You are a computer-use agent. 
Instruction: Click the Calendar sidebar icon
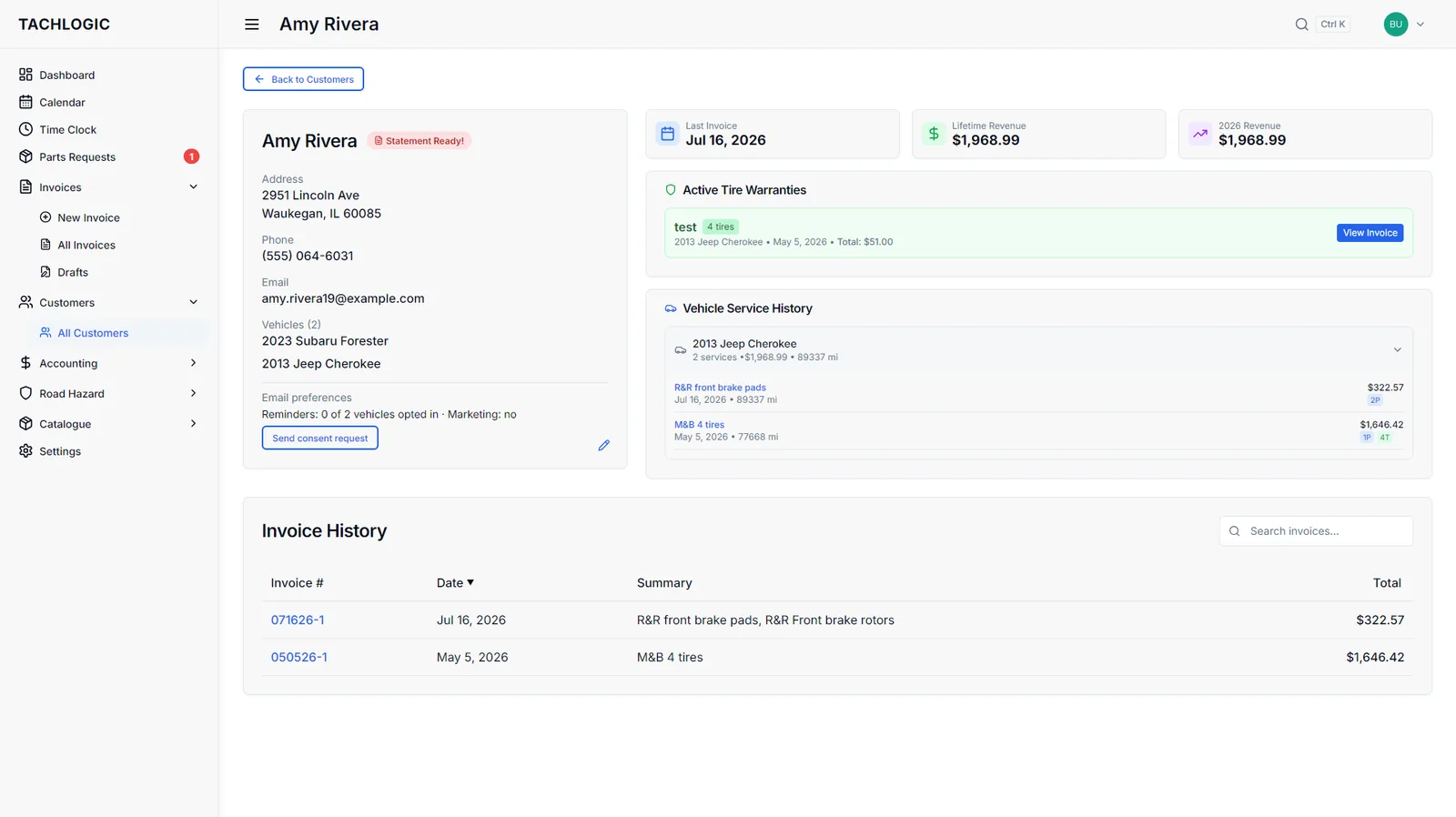click(x=25, y=102)
